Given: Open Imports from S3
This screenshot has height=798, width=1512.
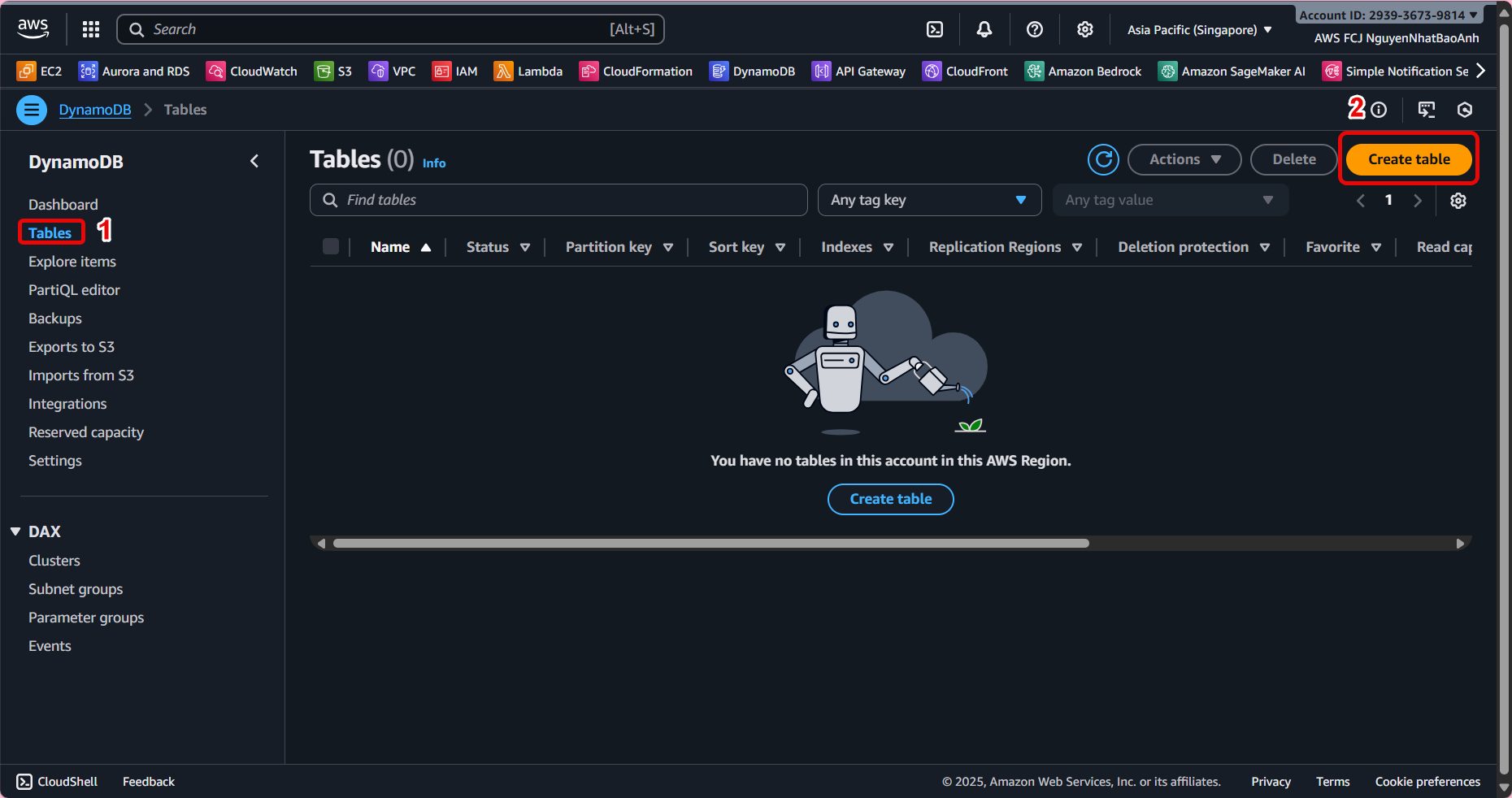Looking at the screenshot, I should tap(80, 375).
